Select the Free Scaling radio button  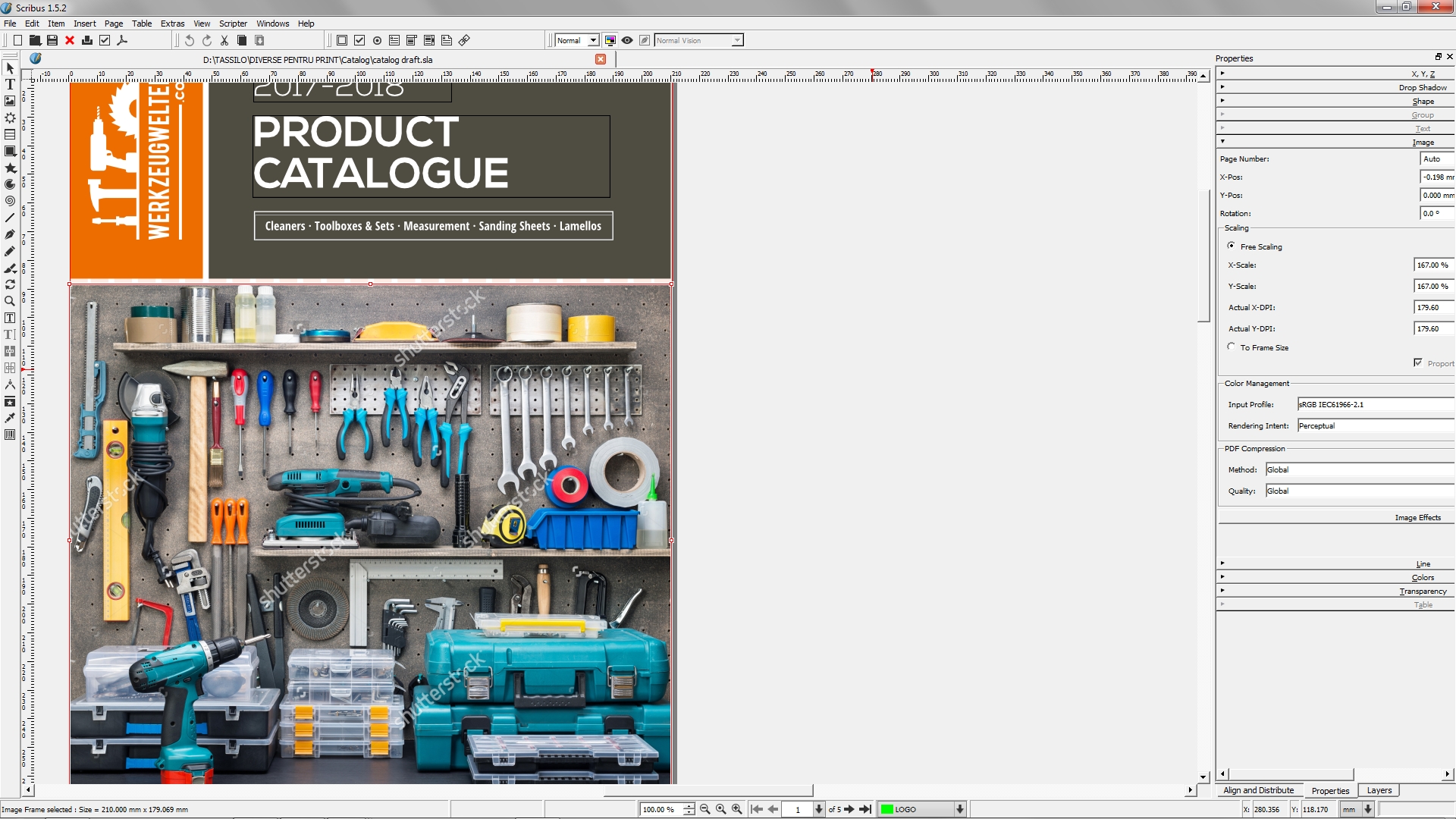(1231, 246)
